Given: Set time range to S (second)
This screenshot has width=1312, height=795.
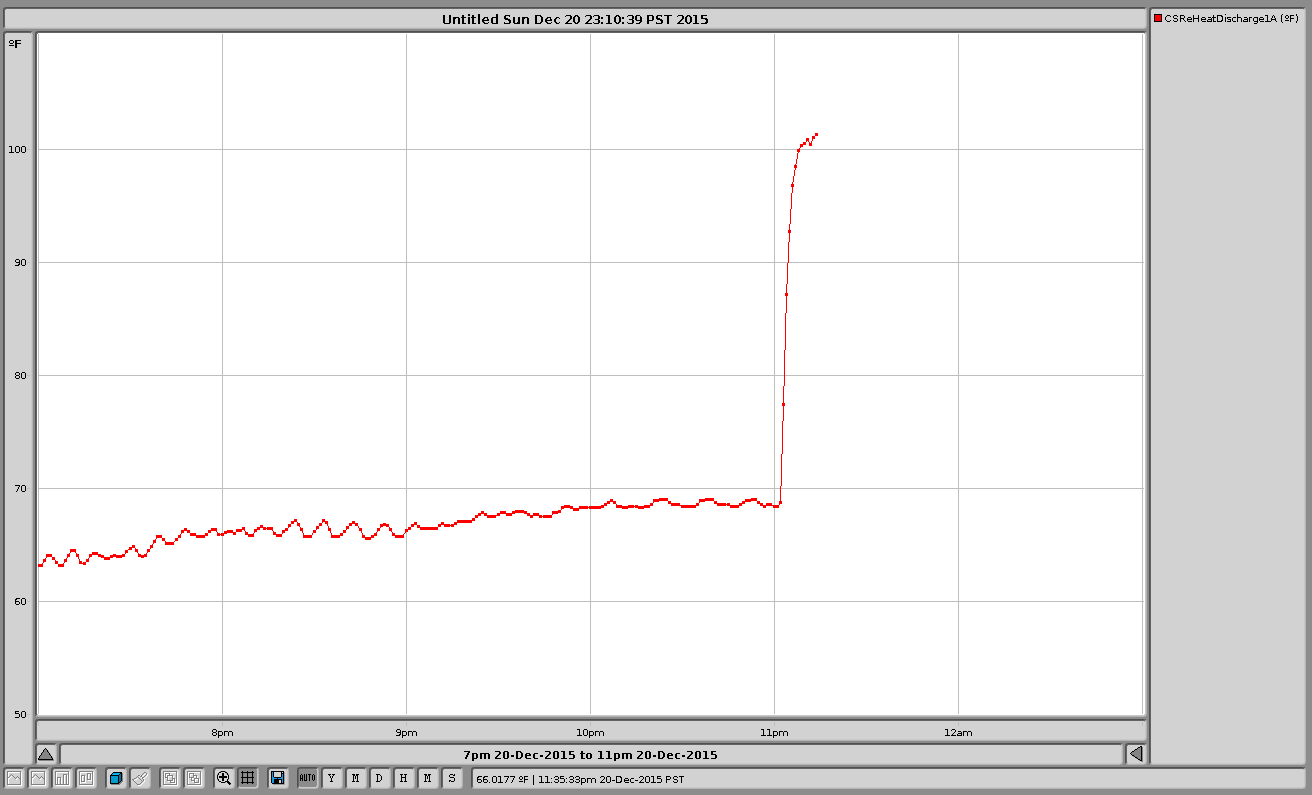Looking at the screenshot, I should click(452, 778).
